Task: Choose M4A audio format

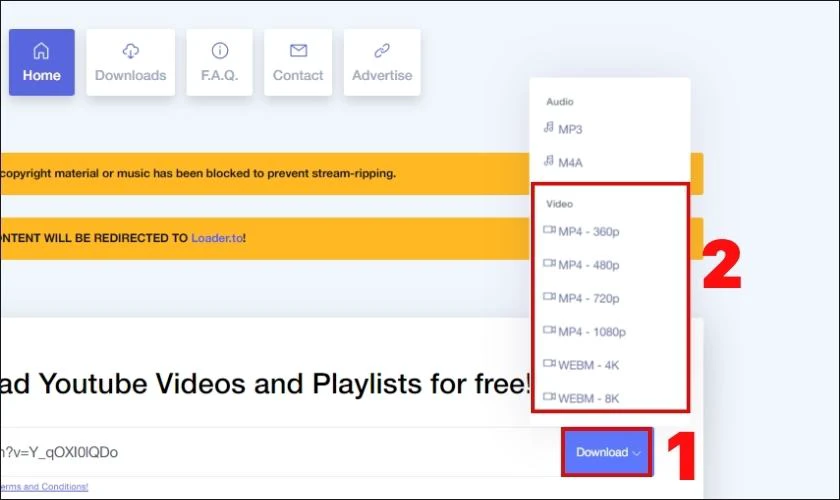Action: tap(563, 162)
